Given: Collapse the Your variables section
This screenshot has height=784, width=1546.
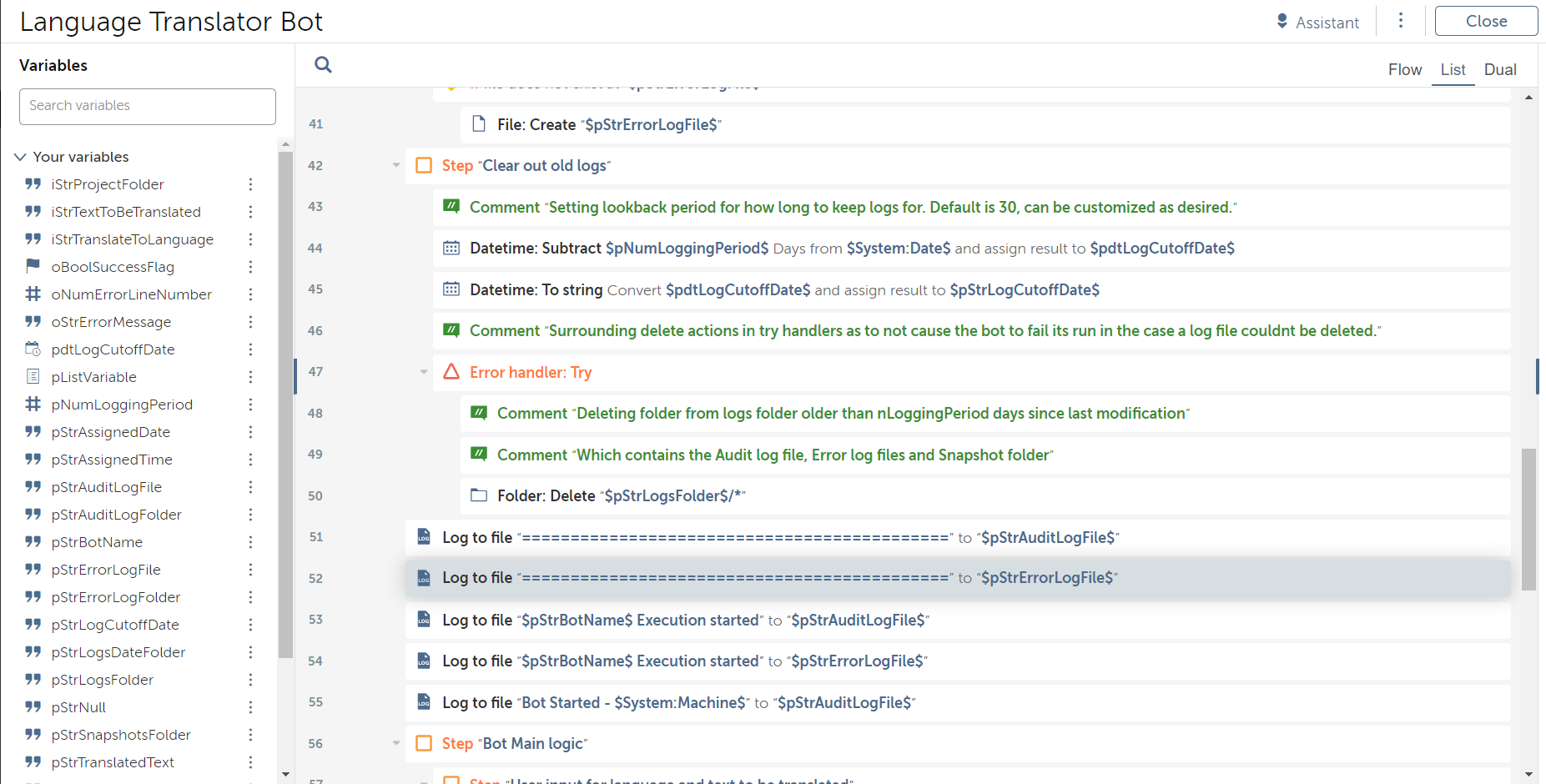Looking at the screenshot, I should [x=21, y=157].
